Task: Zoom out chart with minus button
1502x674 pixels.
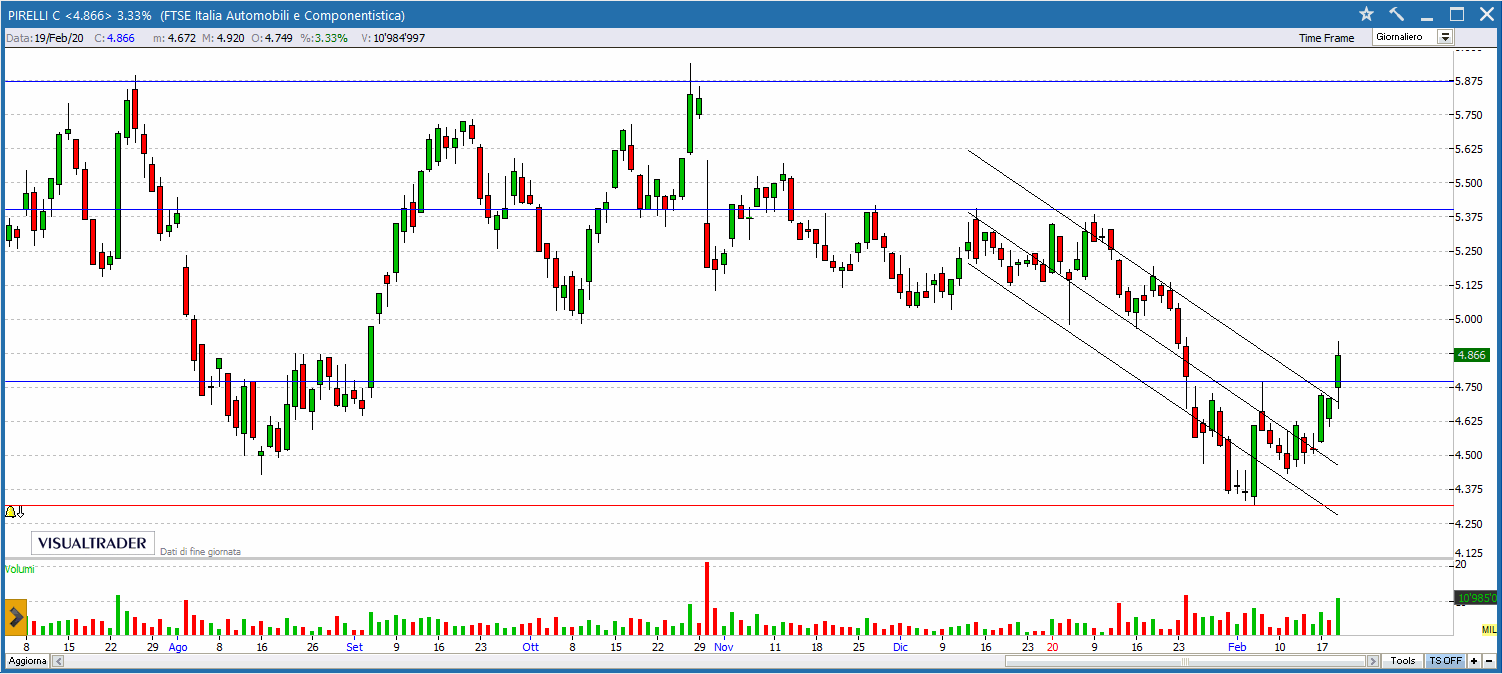Action: click(1489, 662)
